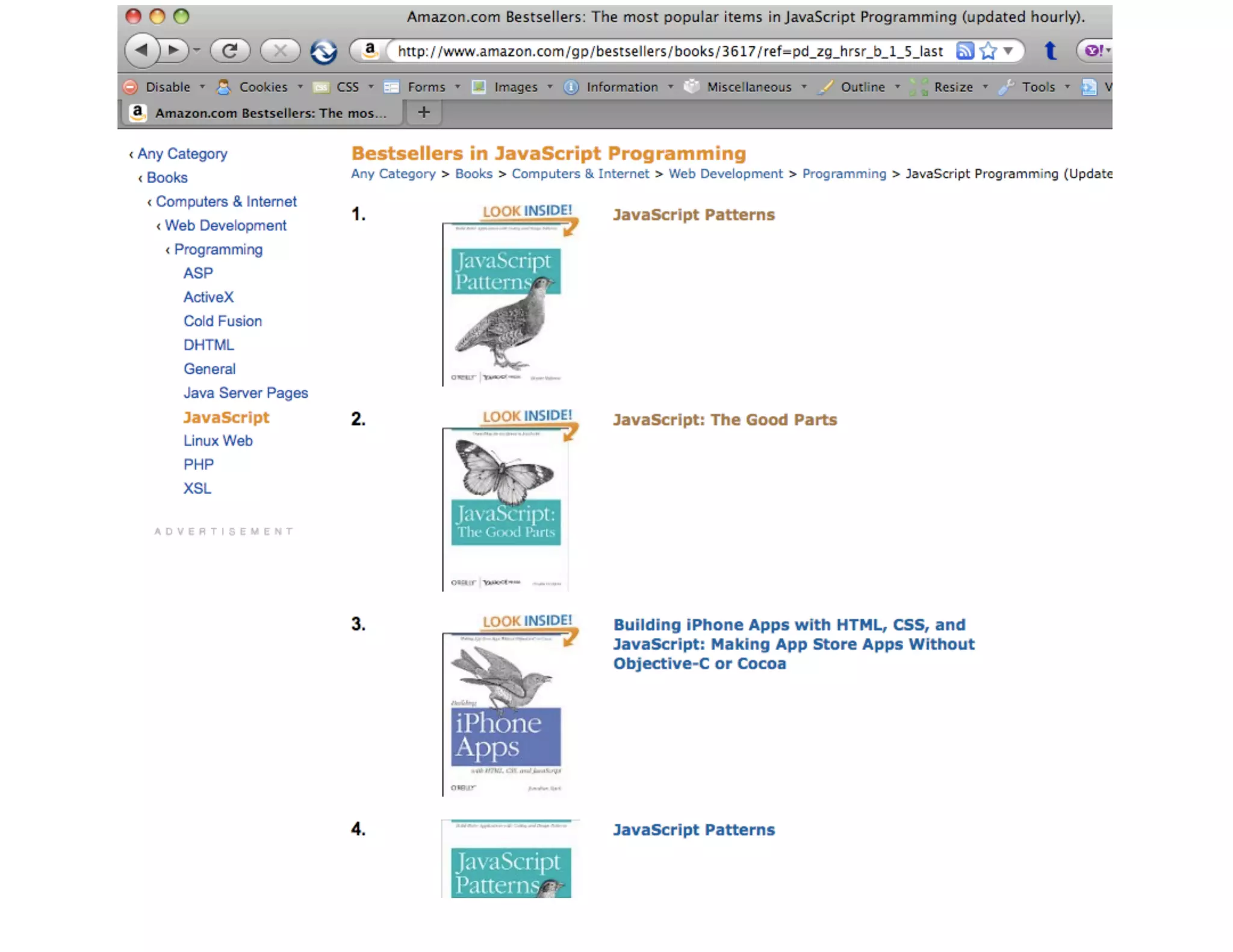Click the URL address field
1233x952 pixels.
point(669,52)
